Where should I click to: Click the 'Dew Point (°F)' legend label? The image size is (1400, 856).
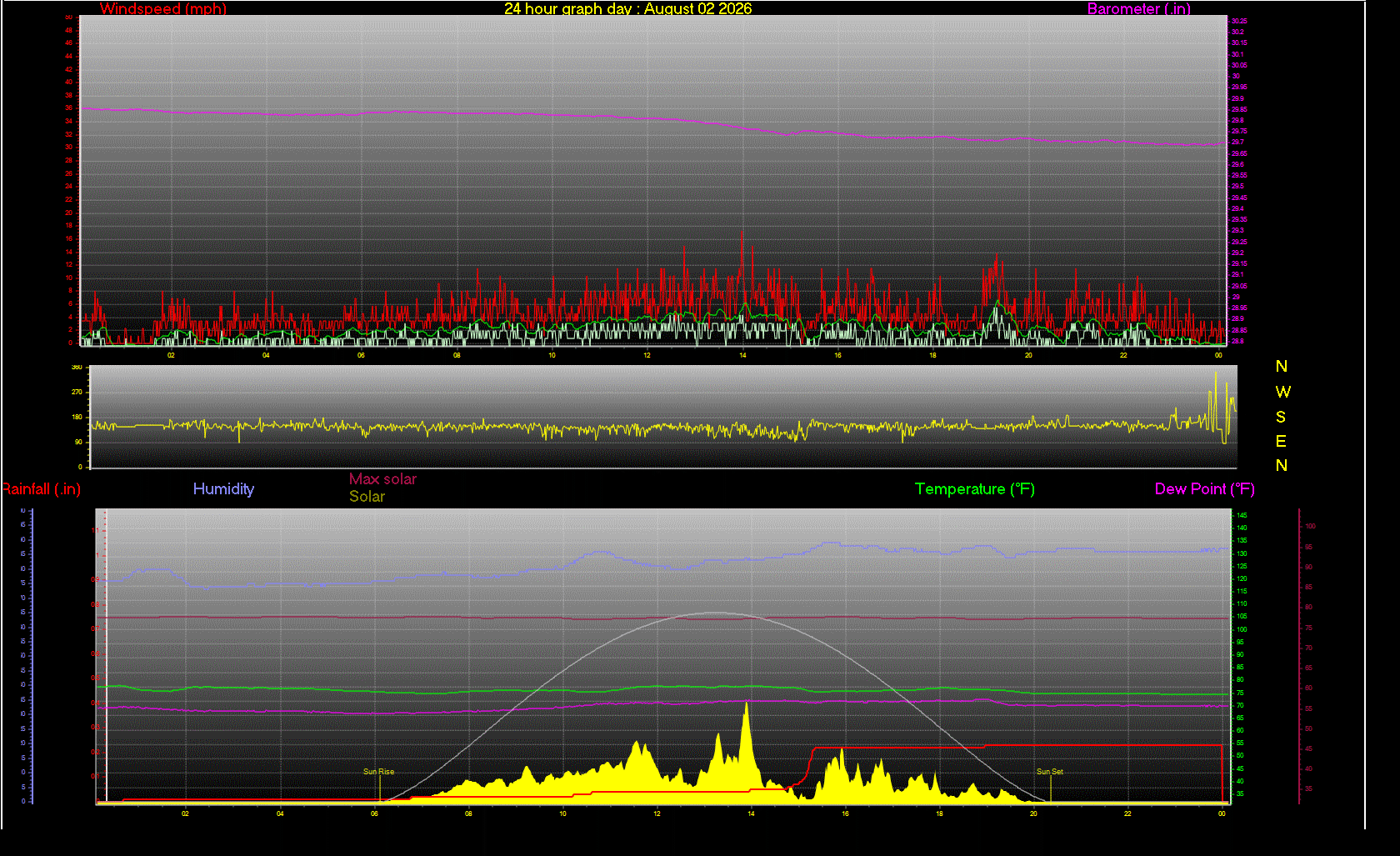point(1204,489)
